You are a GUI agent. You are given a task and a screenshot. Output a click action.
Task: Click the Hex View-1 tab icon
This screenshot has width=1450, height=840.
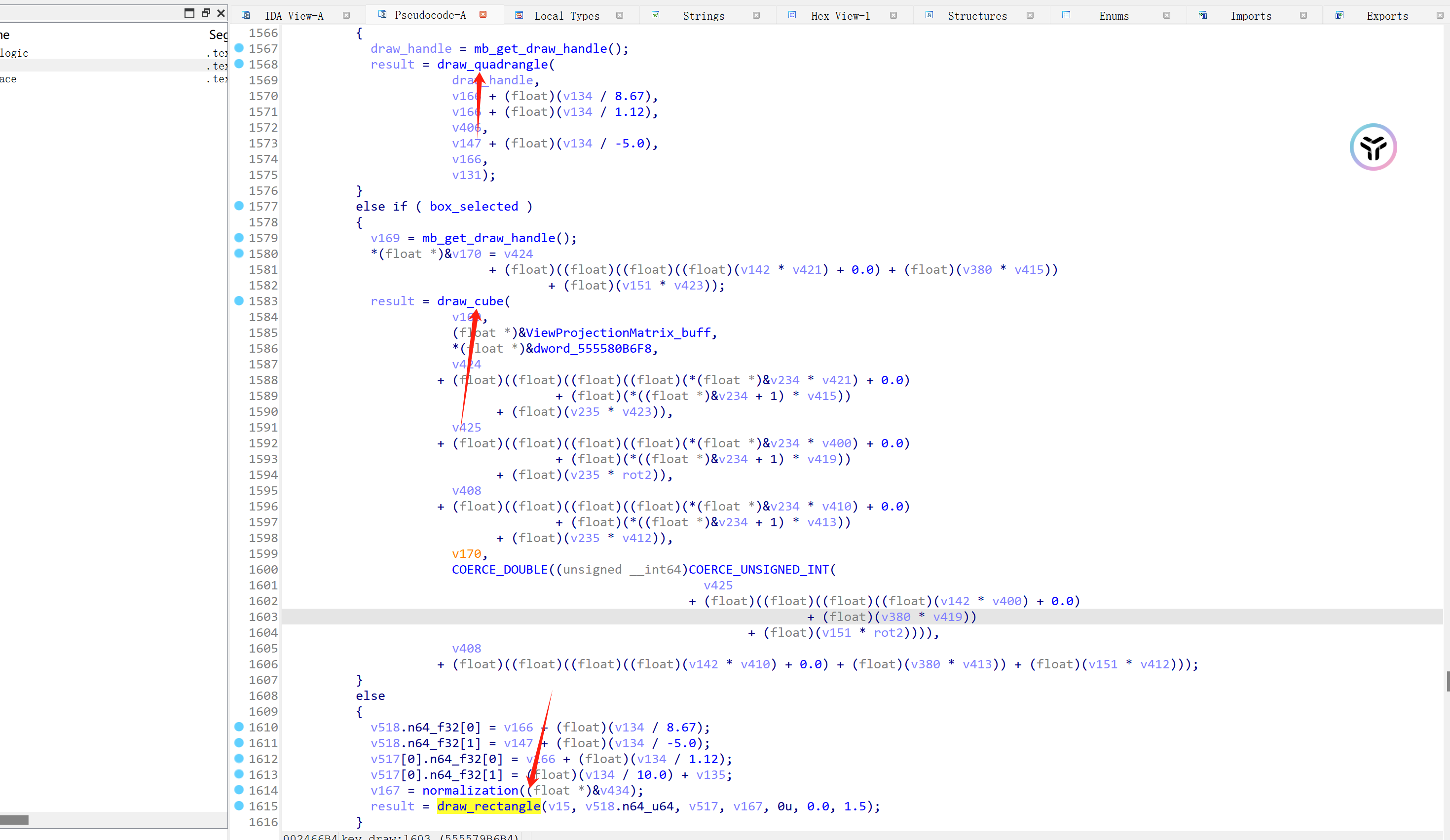point(792,15)
